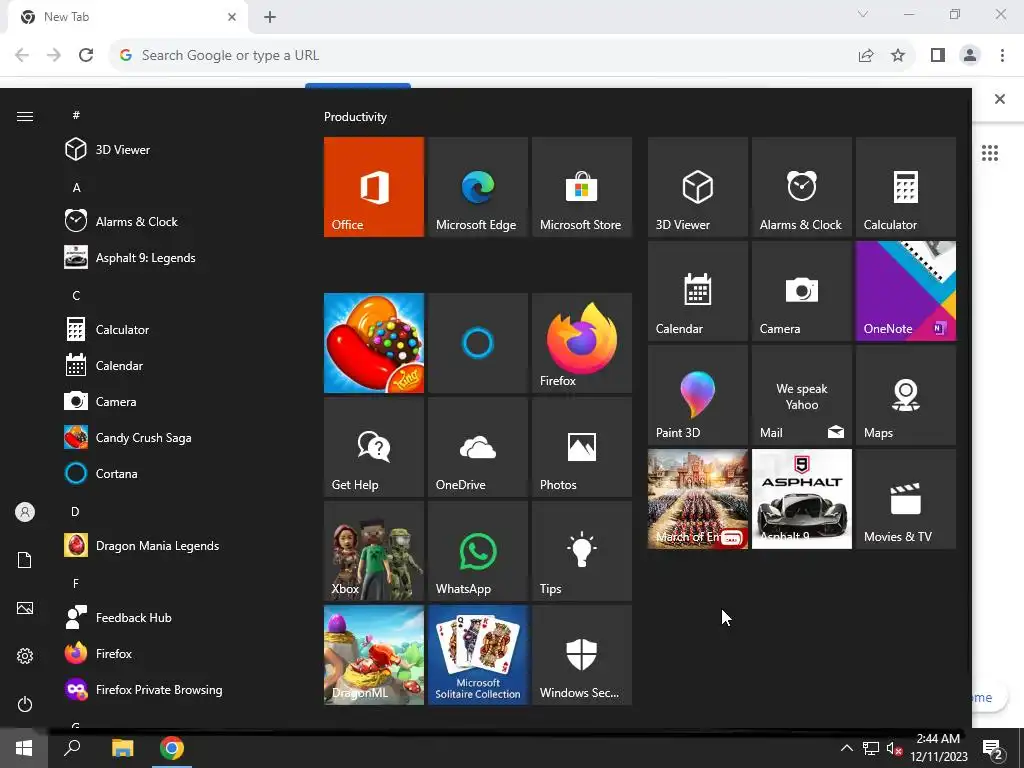
Task: Open the Office tile
Action: (x=374, y=187)
